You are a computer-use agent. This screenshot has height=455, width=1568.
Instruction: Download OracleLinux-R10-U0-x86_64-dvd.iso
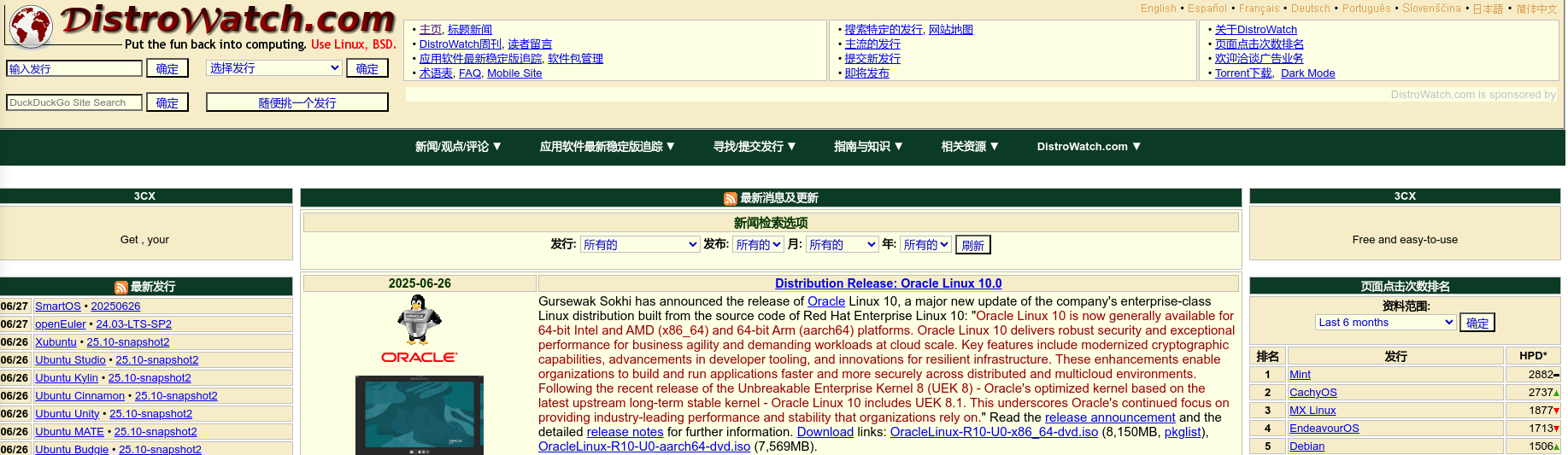pos(994,432)
